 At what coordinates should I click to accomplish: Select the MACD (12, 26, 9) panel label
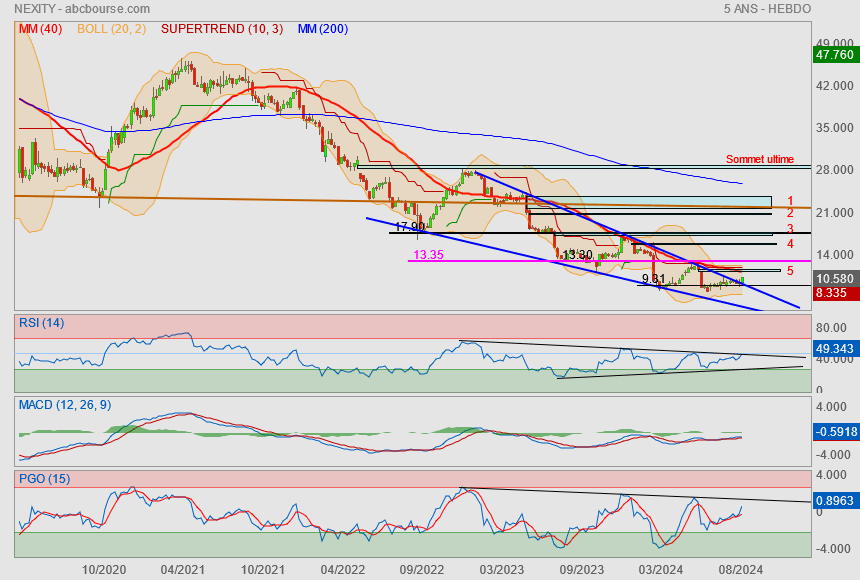tap(65, 405)
